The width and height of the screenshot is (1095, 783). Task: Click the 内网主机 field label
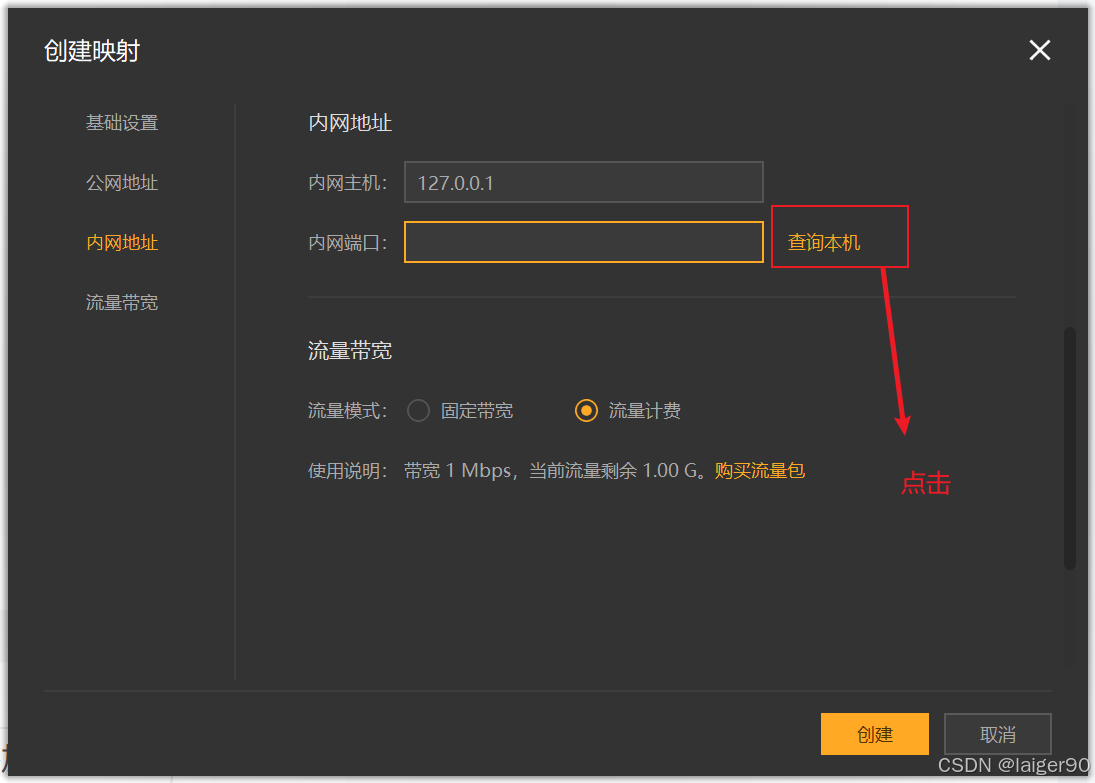(347, 183)
